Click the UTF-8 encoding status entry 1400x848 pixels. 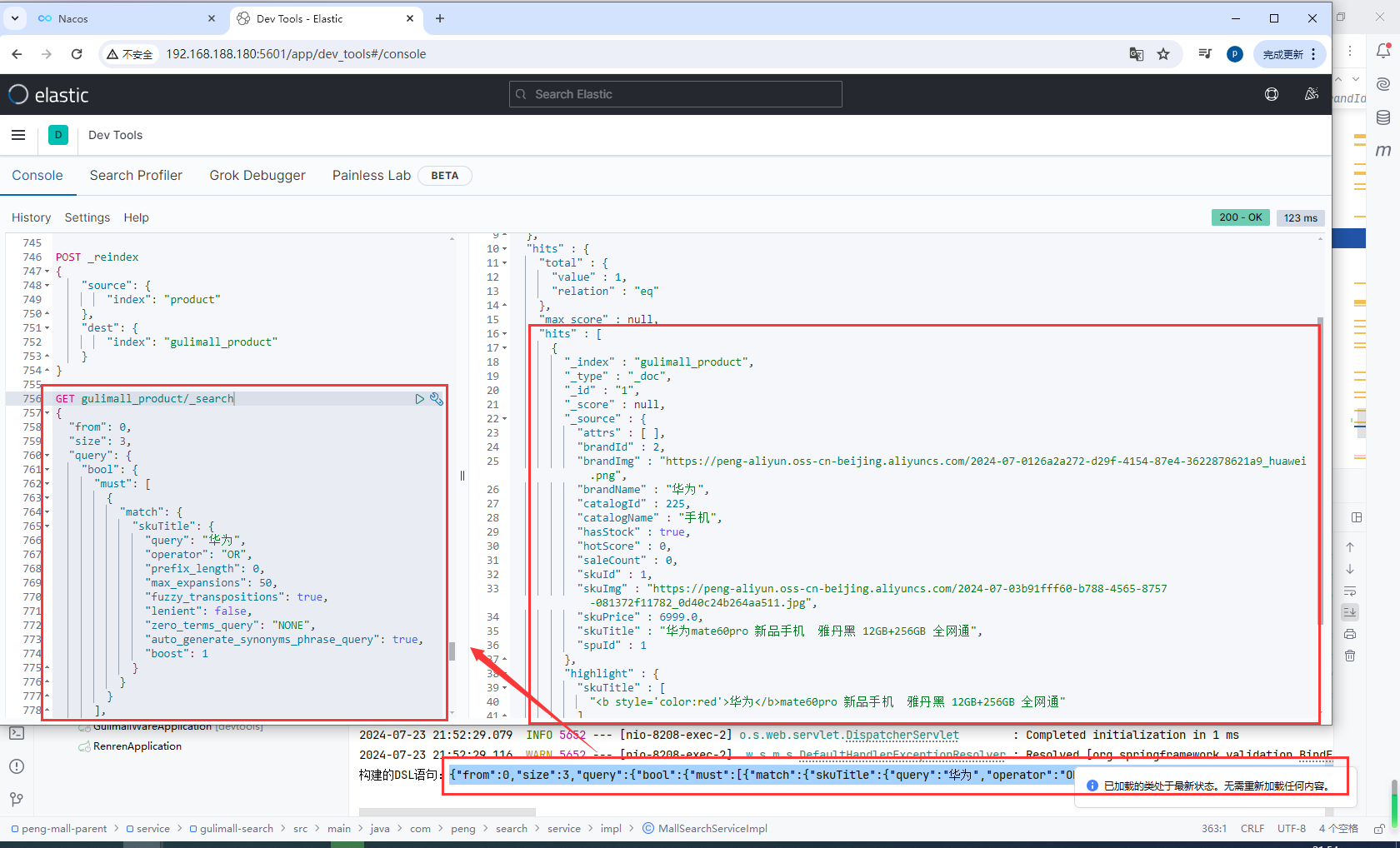(x=1292, y=829)
